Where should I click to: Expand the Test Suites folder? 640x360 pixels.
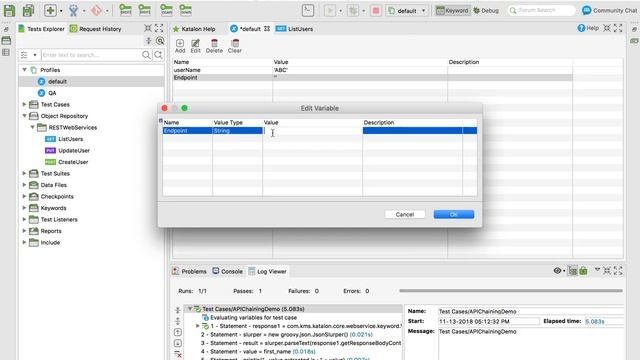point(24,173)
